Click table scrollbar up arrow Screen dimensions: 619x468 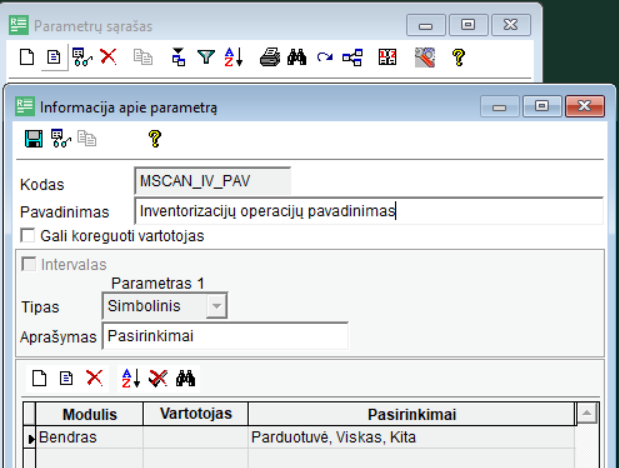click(x=587, y=413)
